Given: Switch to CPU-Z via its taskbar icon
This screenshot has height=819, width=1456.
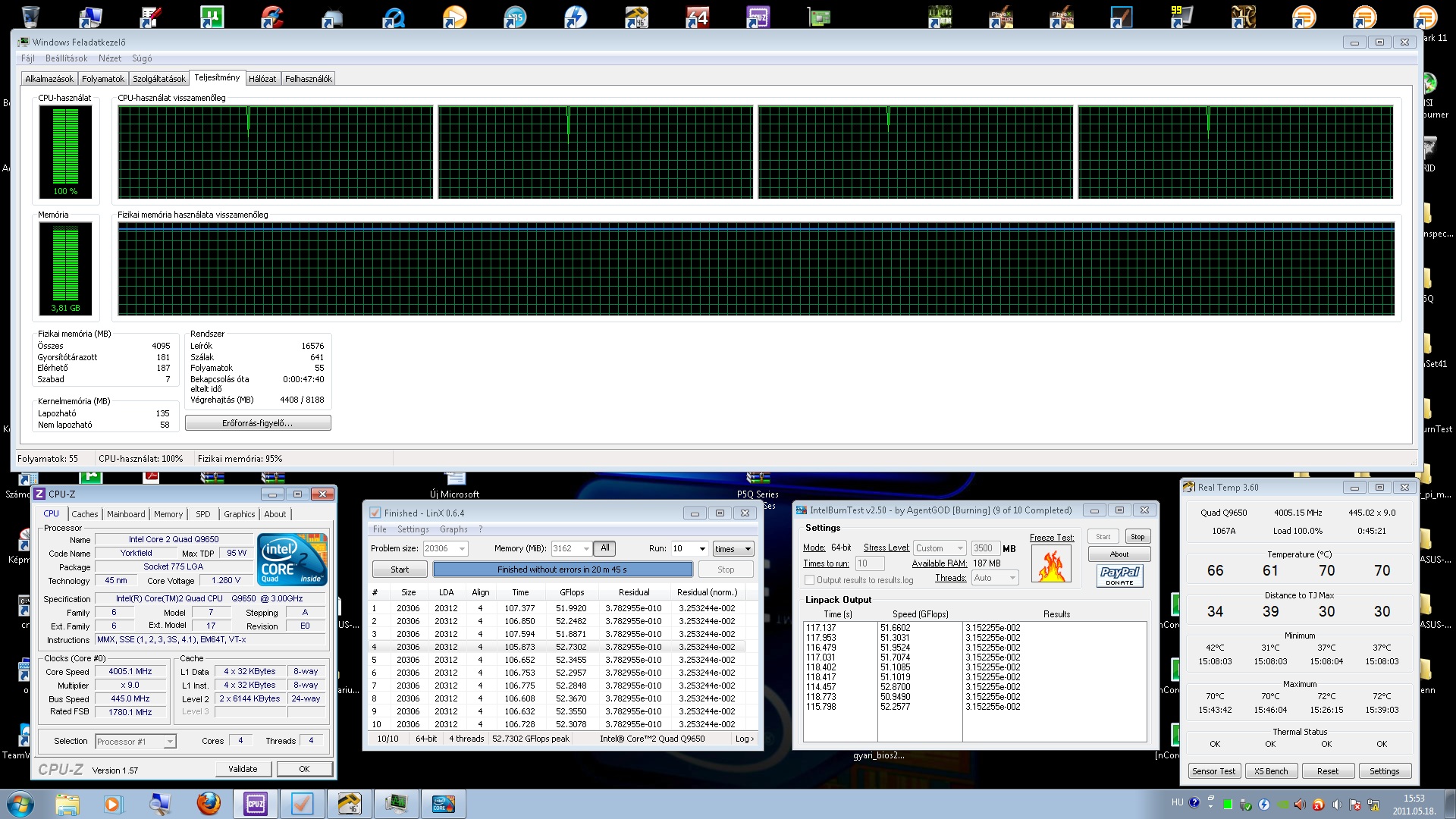Looking at the screenshot, I should [256, 804].
